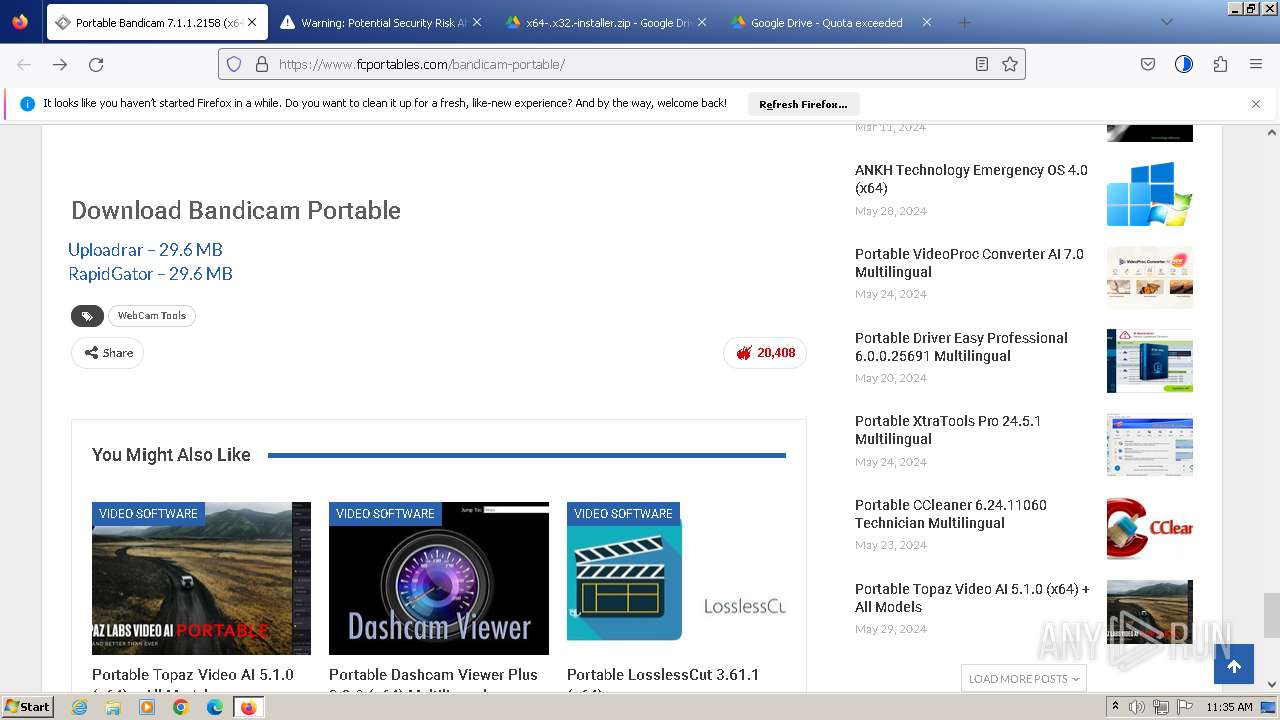1280x720 pixels.
Task: Open the tracking protection shield icon
Action: point(234,64)
